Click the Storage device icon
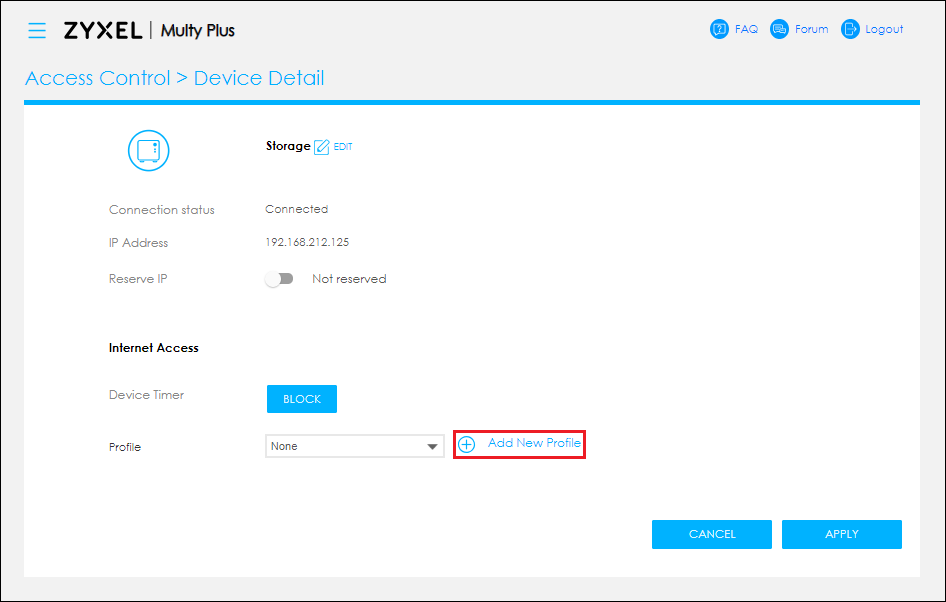The width and height of the screenshot is (946, 602). pyautogui.click(x=148, y=150)
